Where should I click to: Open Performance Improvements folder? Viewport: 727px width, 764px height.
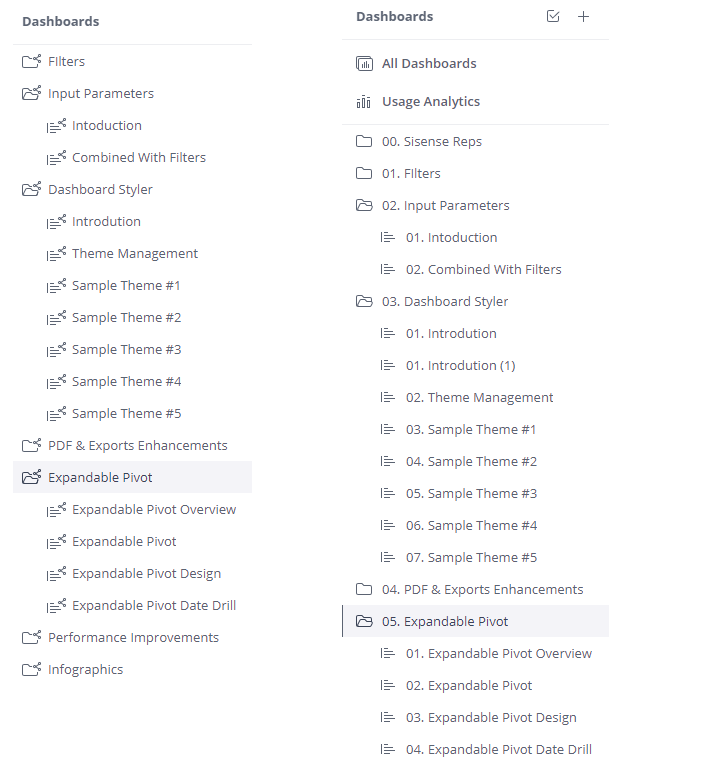pyautogui.click(x=133, y=637)
